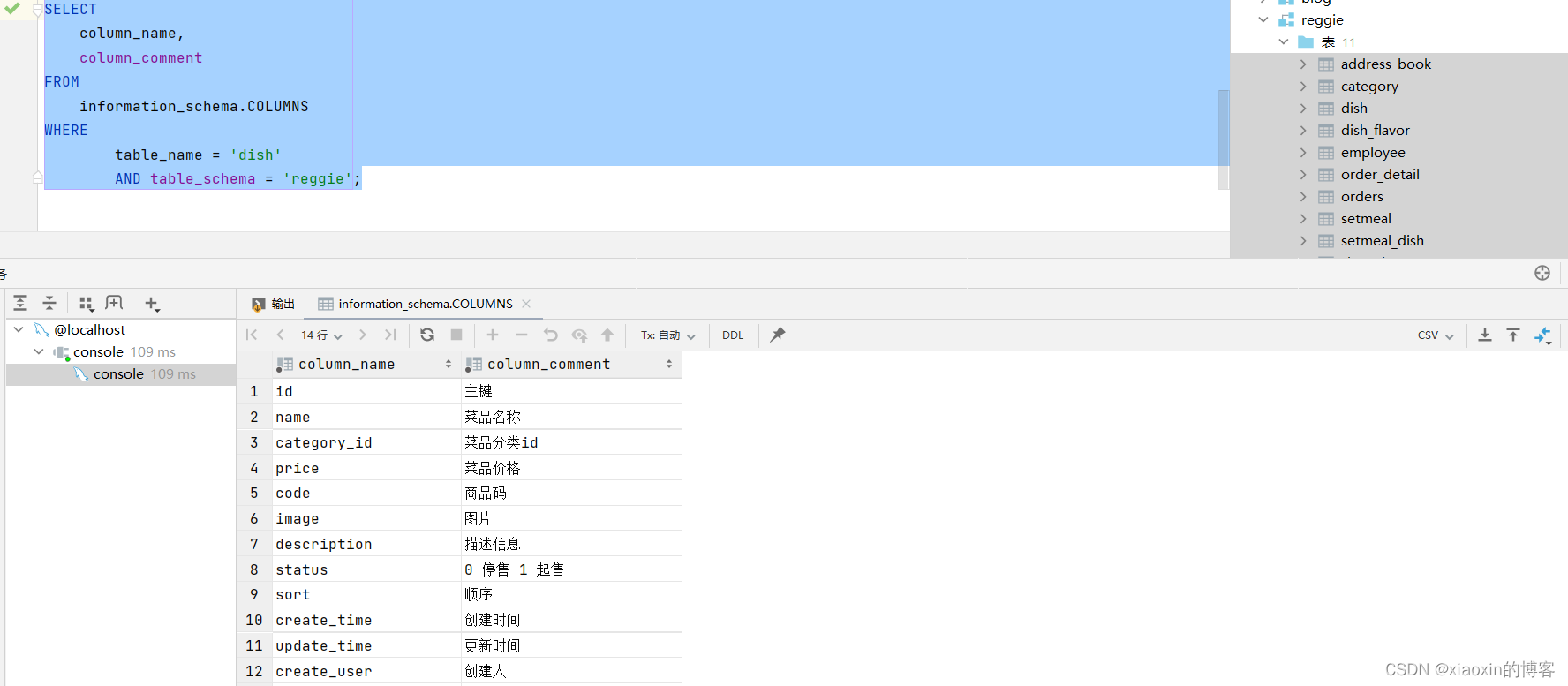Viewport: 1568px width, 686px height.
Task: Click the cell containing 0 停售 1 起售
Action: (x=571, y=569)
